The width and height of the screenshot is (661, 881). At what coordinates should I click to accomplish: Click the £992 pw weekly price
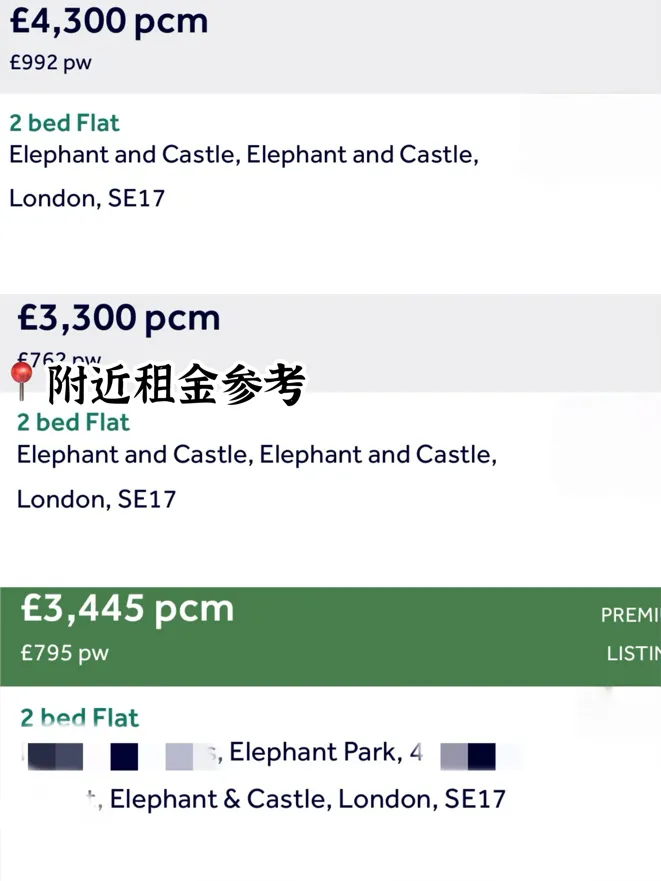point(50,63)
